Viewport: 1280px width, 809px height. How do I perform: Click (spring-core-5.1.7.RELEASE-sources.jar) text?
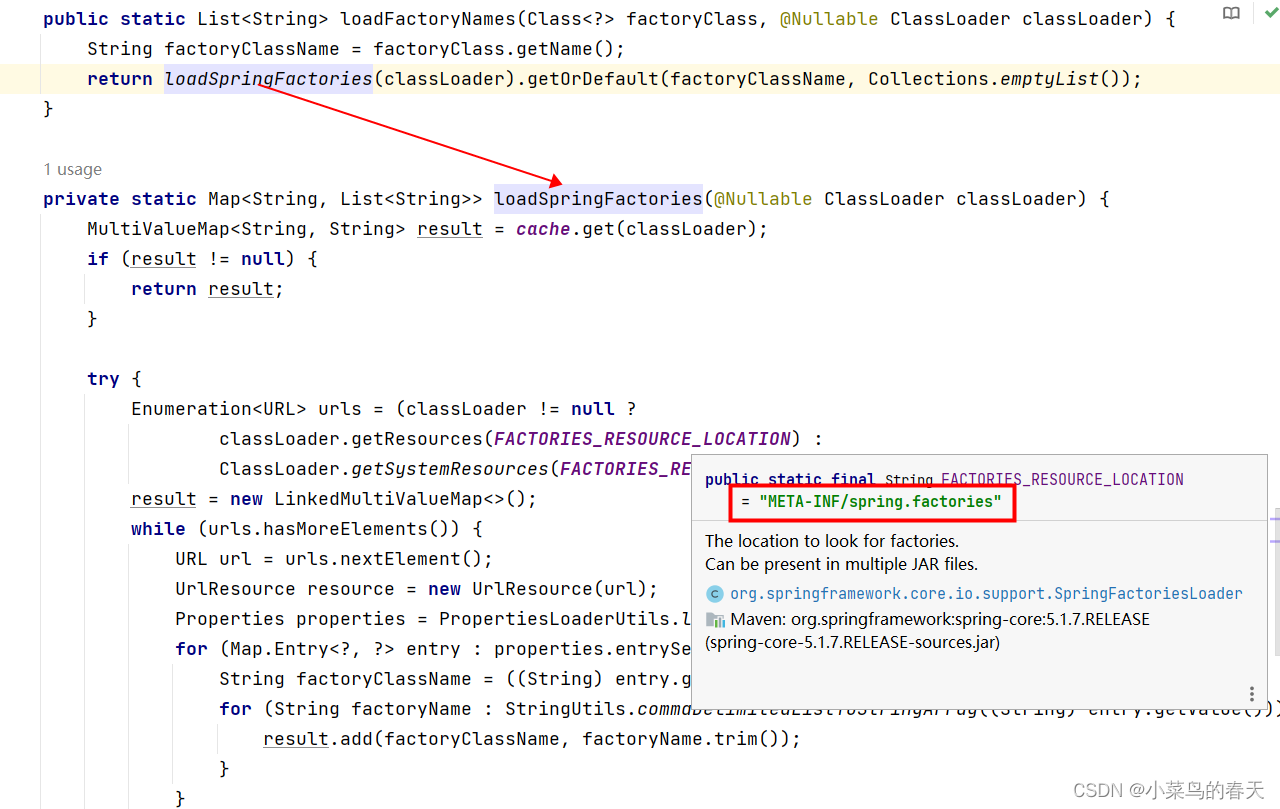coord(852,643)
